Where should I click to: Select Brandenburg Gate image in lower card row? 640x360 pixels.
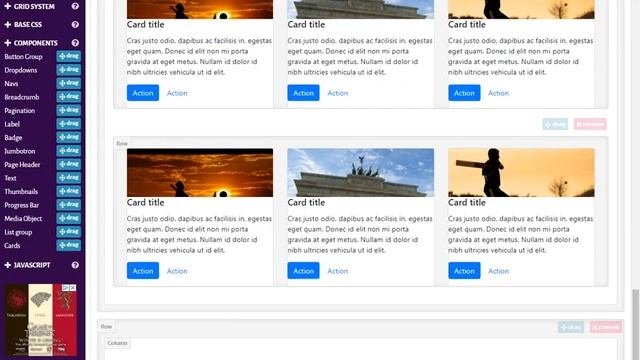(360, 173)
